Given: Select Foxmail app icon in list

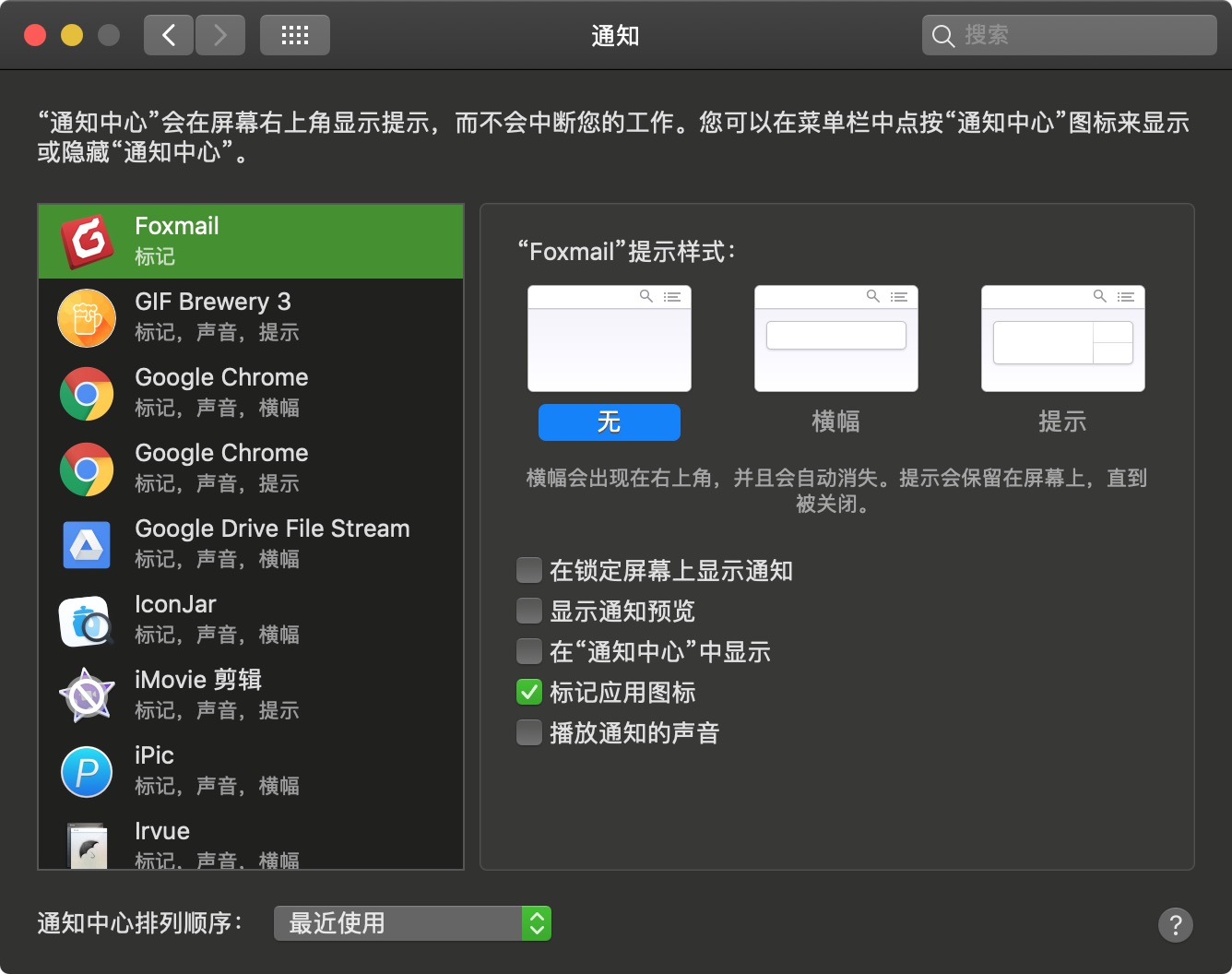Looking at the screenshot, I should click(87, 242).
